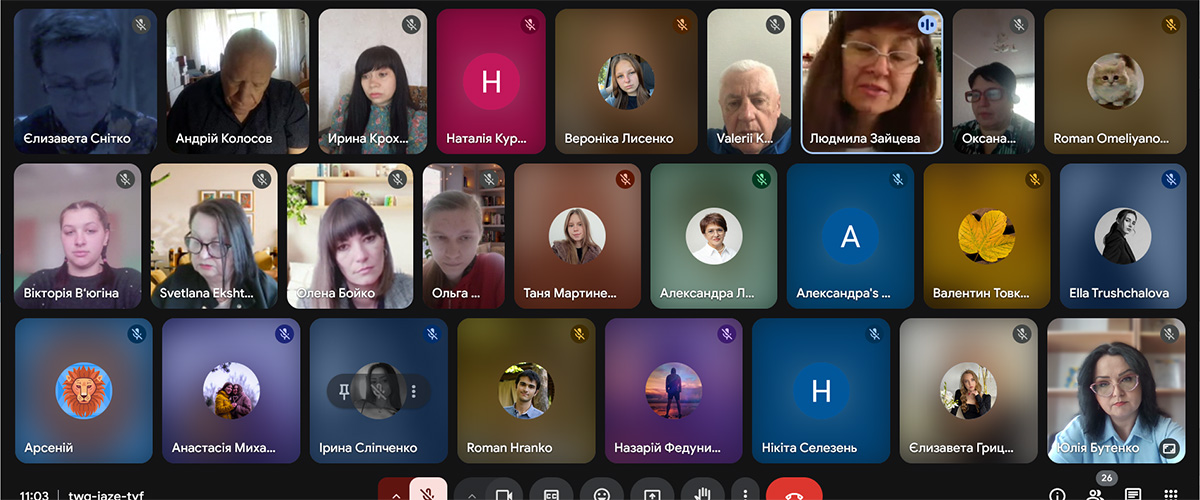Click muted mic icon on Вікторія В'югіна tile
This screenshot has height=500, width=1200.
pos(125,179)
